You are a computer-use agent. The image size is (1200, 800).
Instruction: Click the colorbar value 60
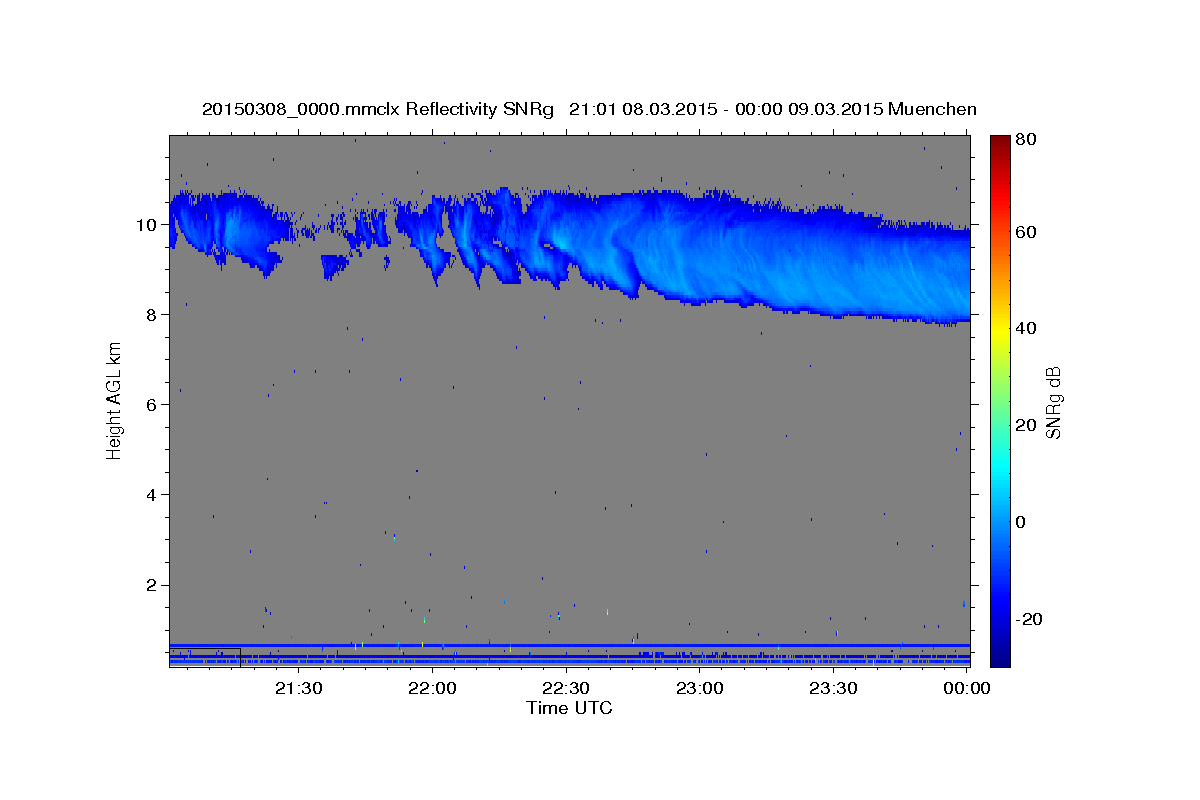(1025, 232)
